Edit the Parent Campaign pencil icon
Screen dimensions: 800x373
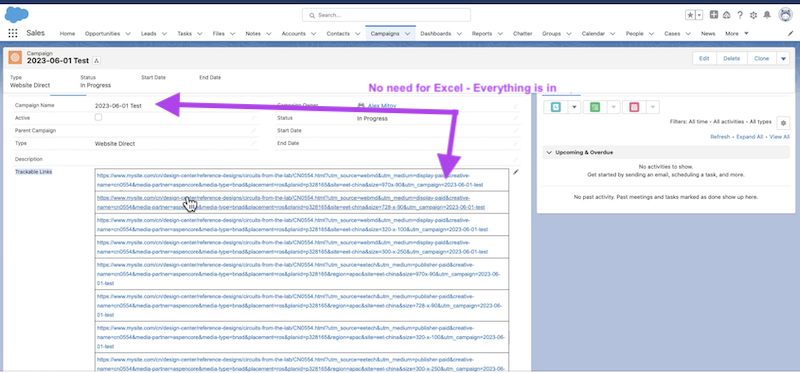click(254, 131)
